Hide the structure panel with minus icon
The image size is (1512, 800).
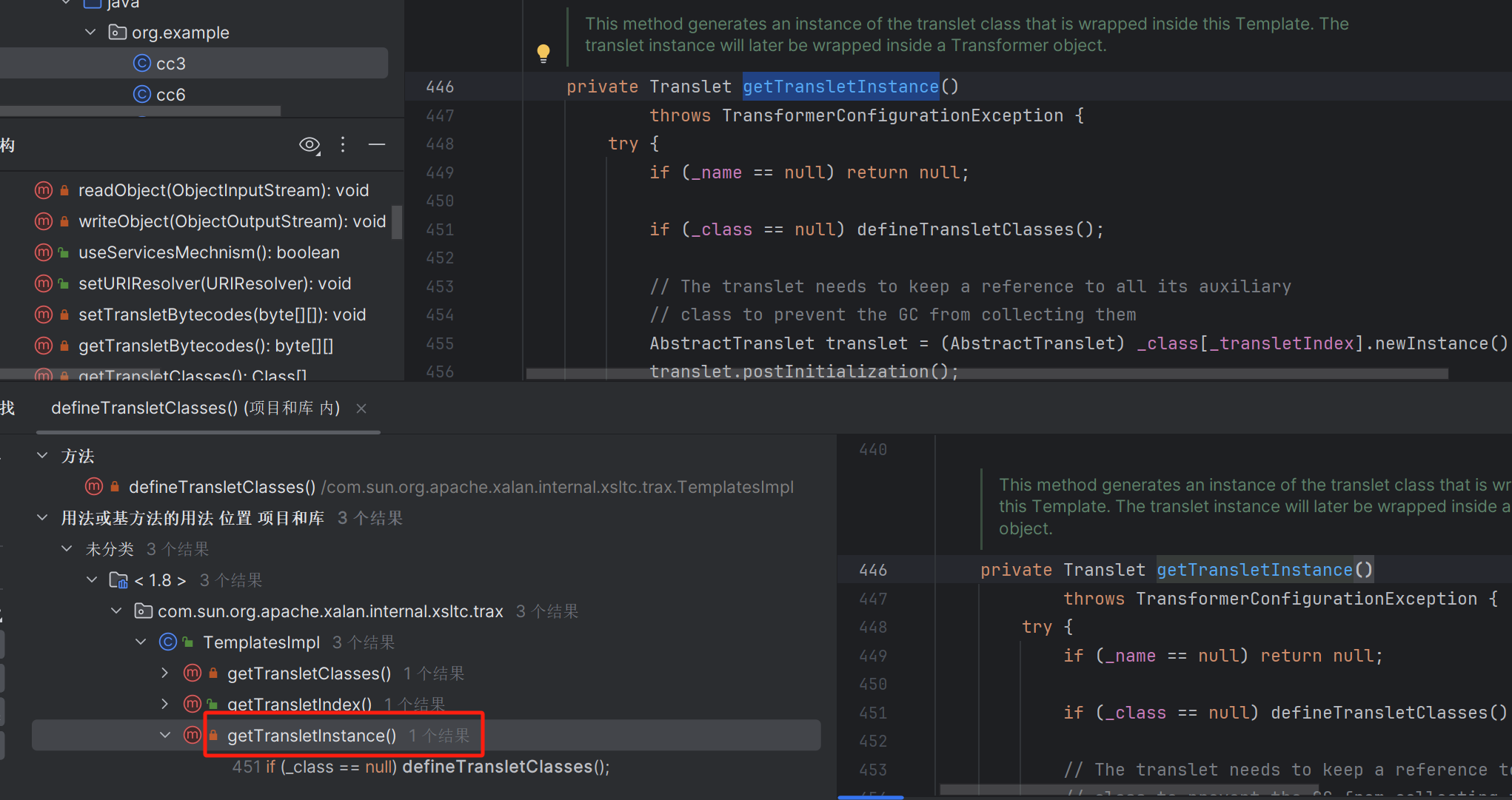(x=377, y=145)
